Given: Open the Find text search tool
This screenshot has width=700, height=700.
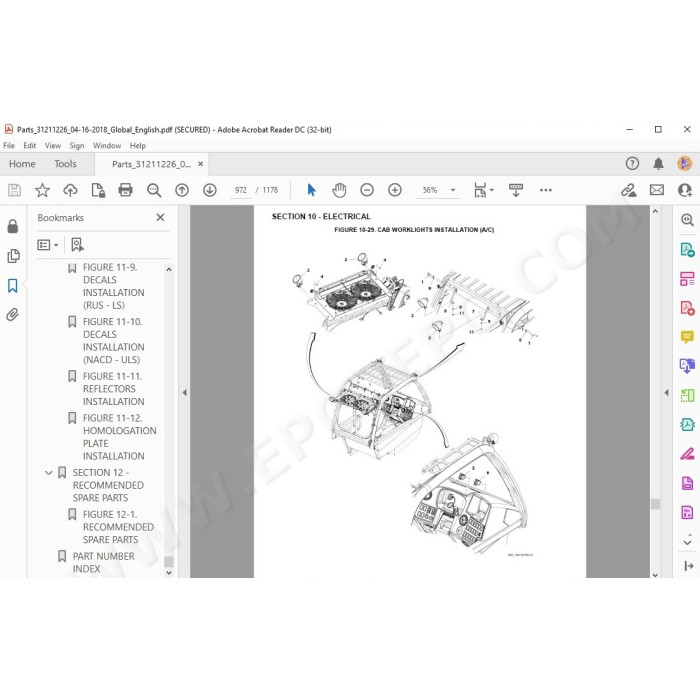Looking at the screenshot, I should point(154,190).
